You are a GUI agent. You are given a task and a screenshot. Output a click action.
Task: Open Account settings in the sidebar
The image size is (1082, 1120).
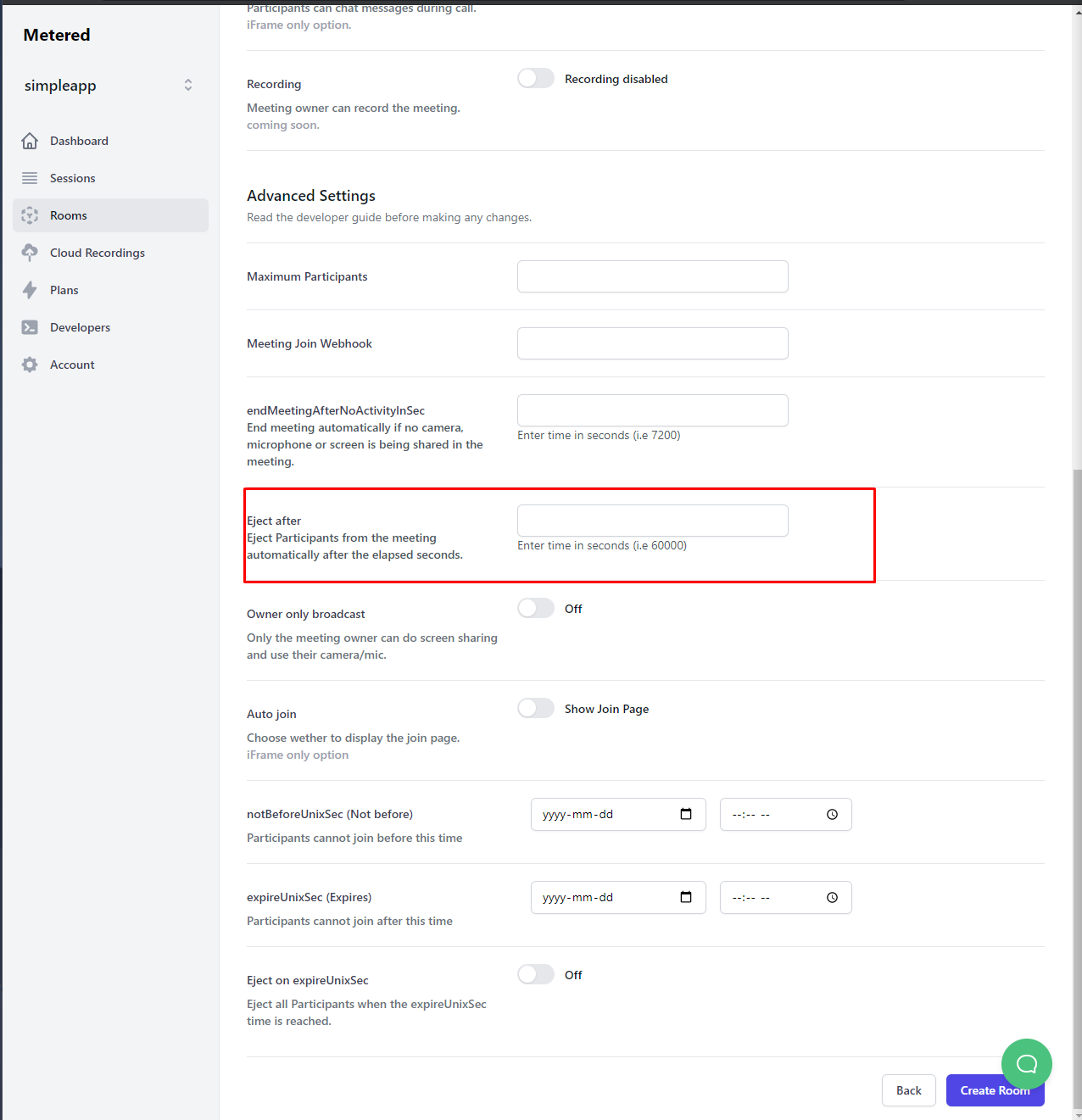pos(110,365)
